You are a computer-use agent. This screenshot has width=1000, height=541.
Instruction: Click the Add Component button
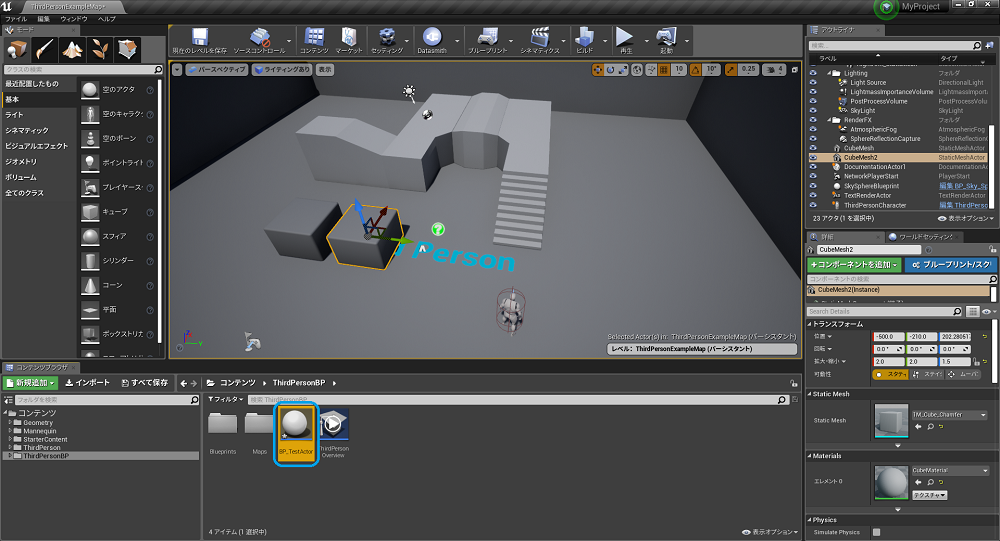click(x=855, y=265)
